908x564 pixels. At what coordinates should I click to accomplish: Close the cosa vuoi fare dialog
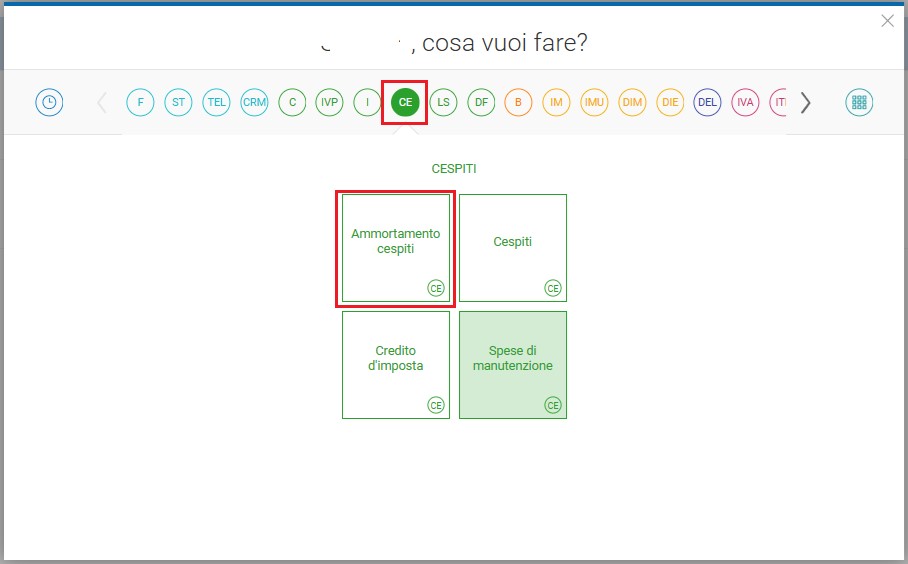coord(887,21)
